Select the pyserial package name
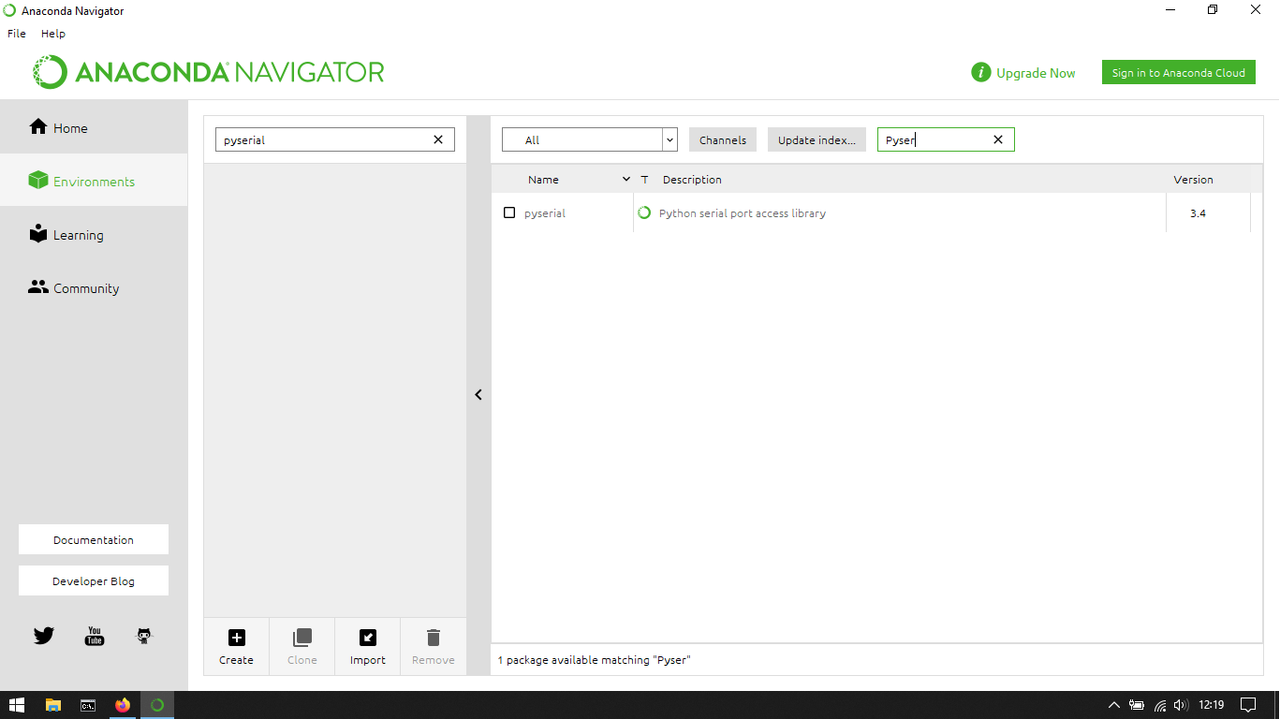Viewport: 1280px width, 719px height. pos(545,213)
